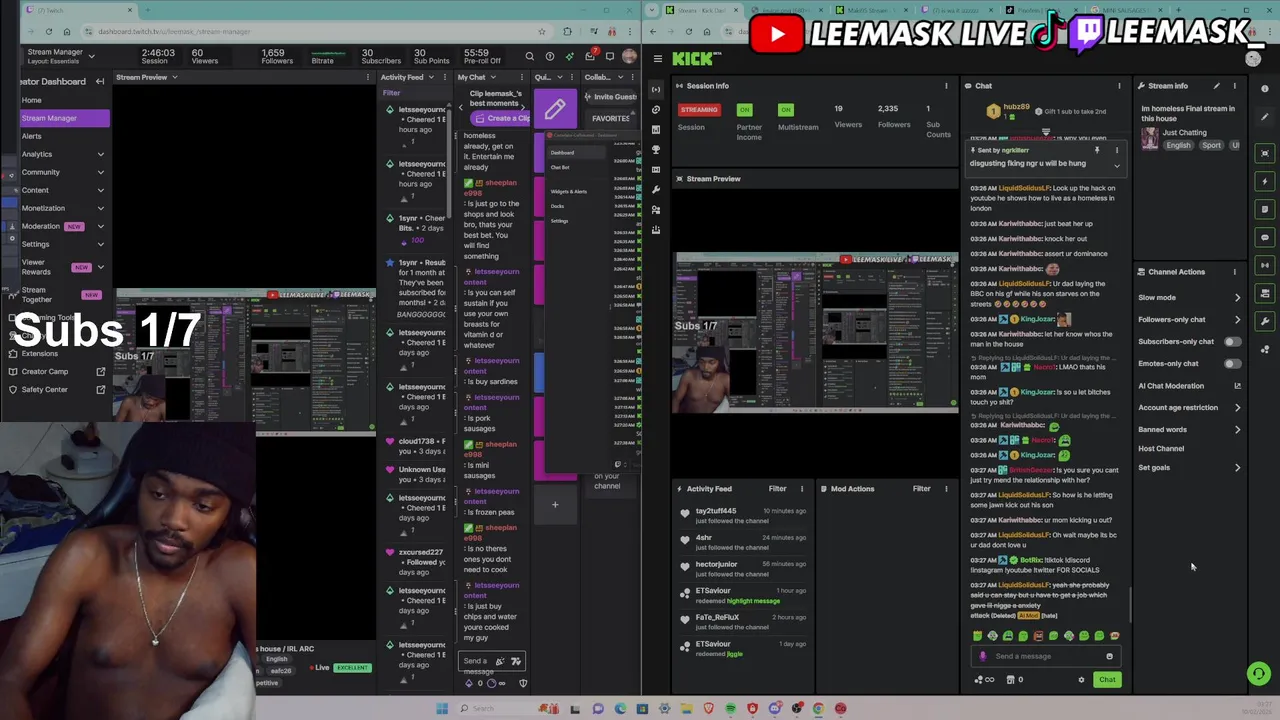Click English tag in Stream info
Screen dimensions: 1280x720
coord(1178,146)
